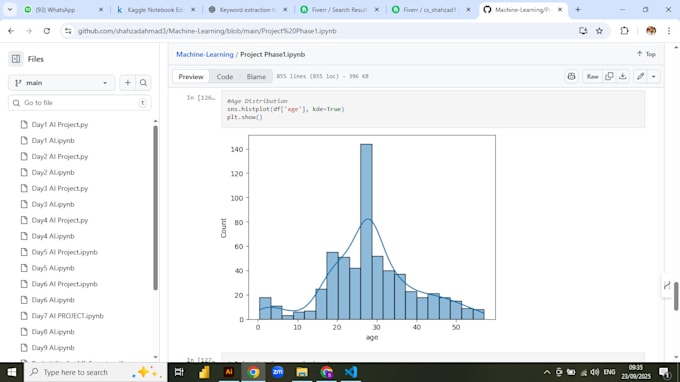Add a new file with plus icon

tap(128, 83)
